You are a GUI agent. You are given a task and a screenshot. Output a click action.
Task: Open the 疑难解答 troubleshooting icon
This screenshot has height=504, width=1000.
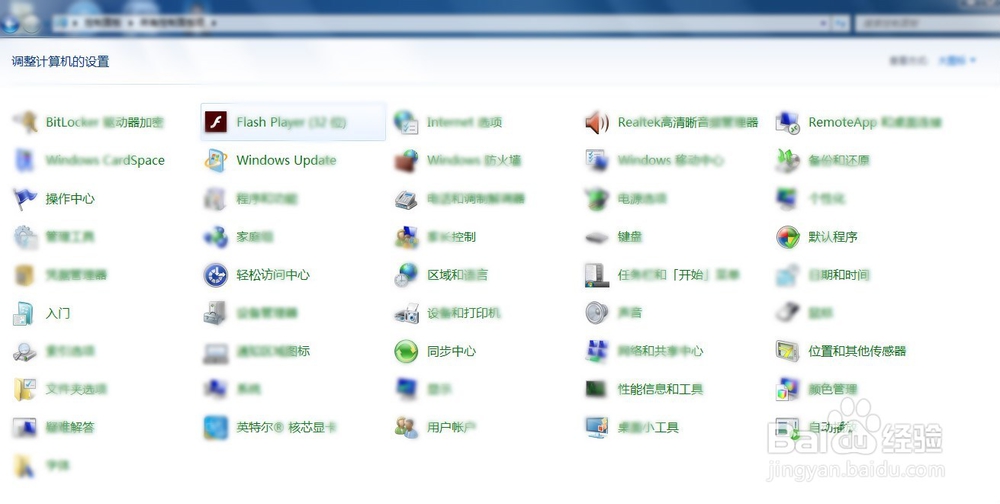[x=26, y=427]
